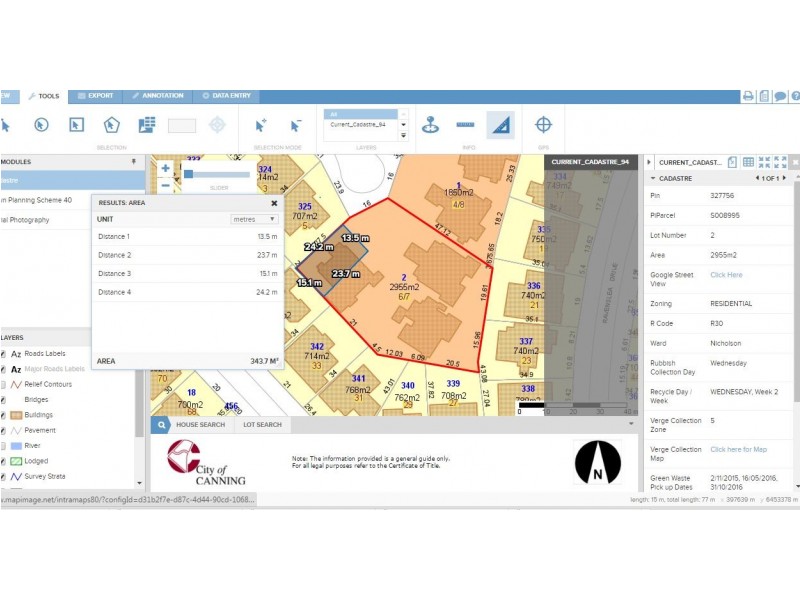Uncheck the Buildings layer checkbox
Screen dimensions: 800x600
tap(3, 415)
